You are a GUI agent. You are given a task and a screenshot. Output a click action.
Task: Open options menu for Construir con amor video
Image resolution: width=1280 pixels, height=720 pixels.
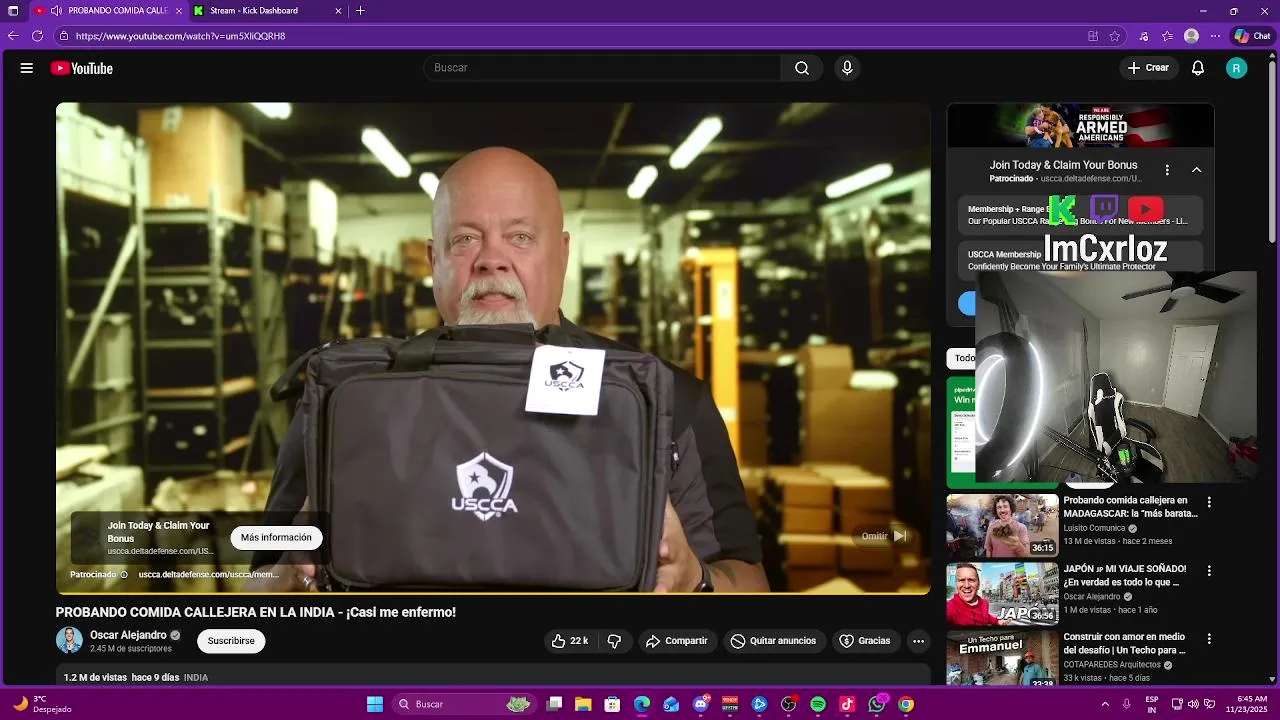(x=1209, y=639)
